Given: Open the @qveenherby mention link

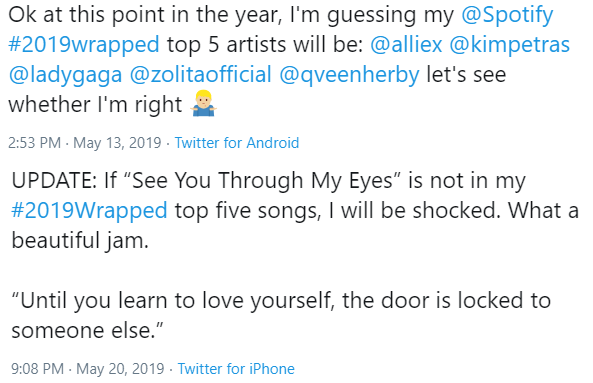Looking at the screenshot, I should pos(349,75).
